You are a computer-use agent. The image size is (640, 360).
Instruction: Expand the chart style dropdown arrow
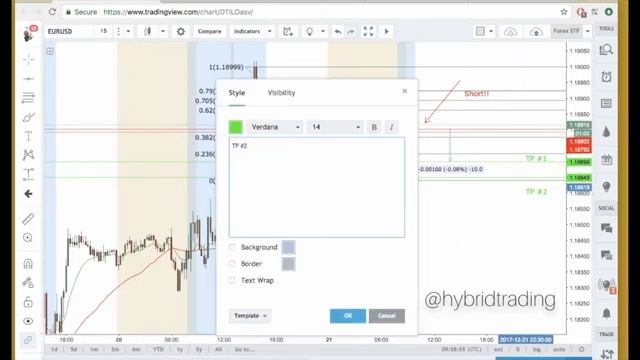click(x=163, y=31)
